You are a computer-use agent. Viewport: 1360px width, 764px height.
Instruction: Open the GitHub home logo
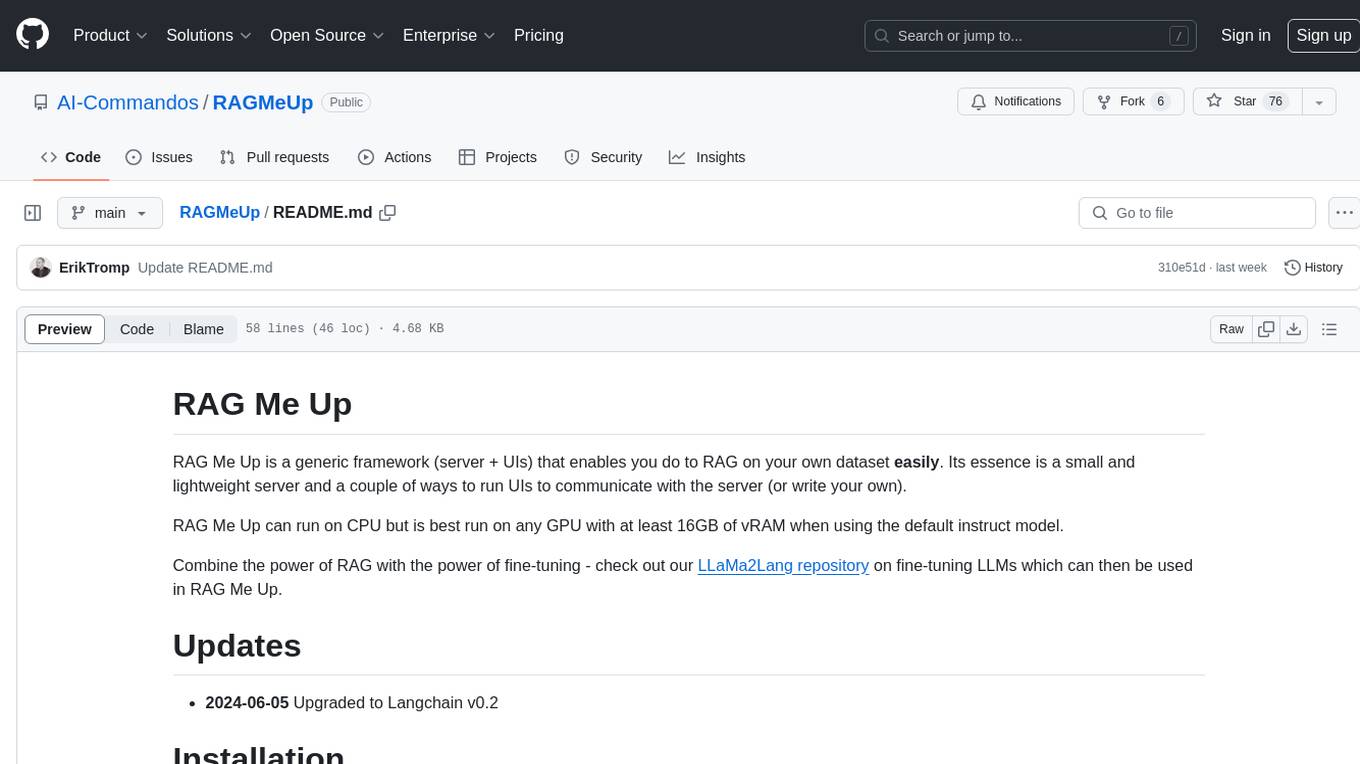point(32,35)
